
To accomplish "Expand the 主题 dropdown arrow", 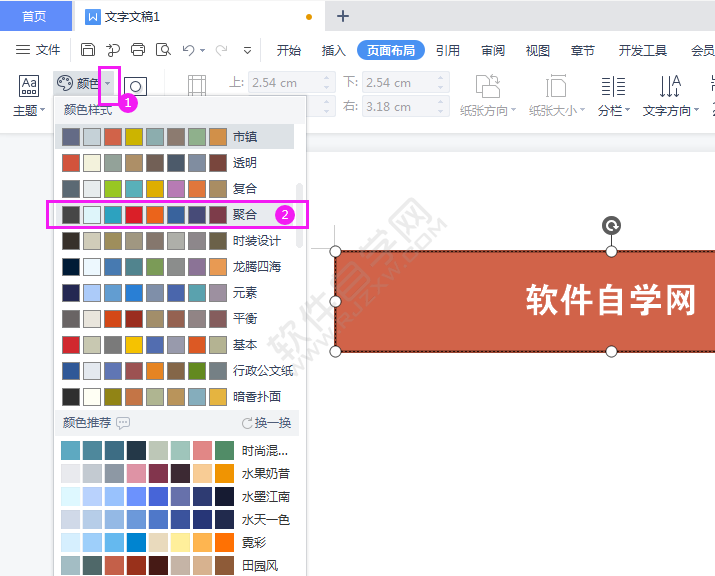I will click(42, 110).
